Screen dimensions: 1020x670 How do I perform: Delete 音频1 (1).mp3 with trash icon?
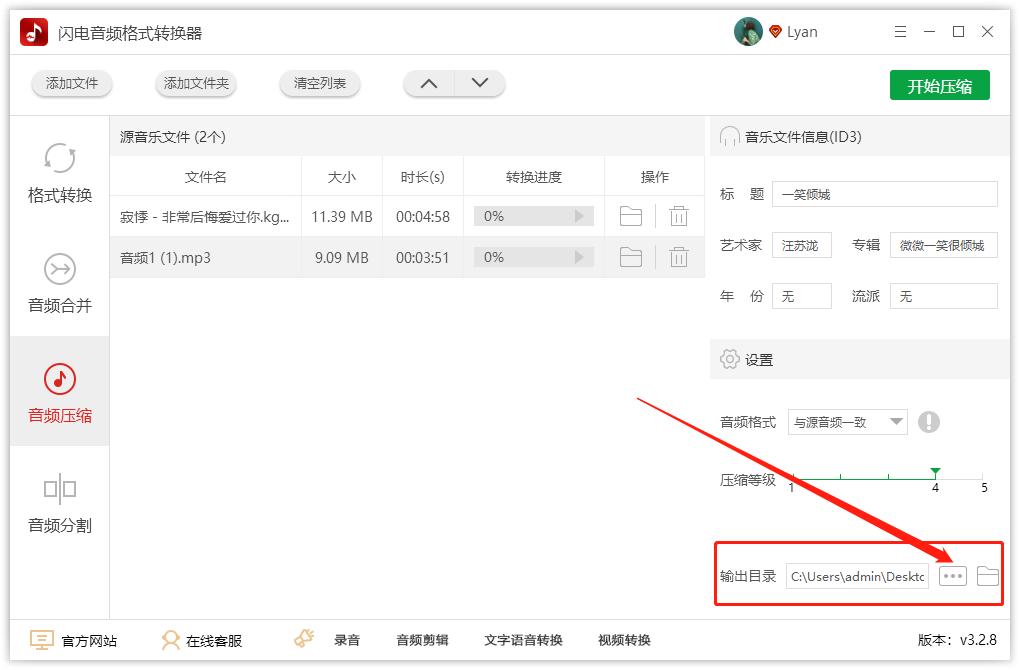(679, 257)
